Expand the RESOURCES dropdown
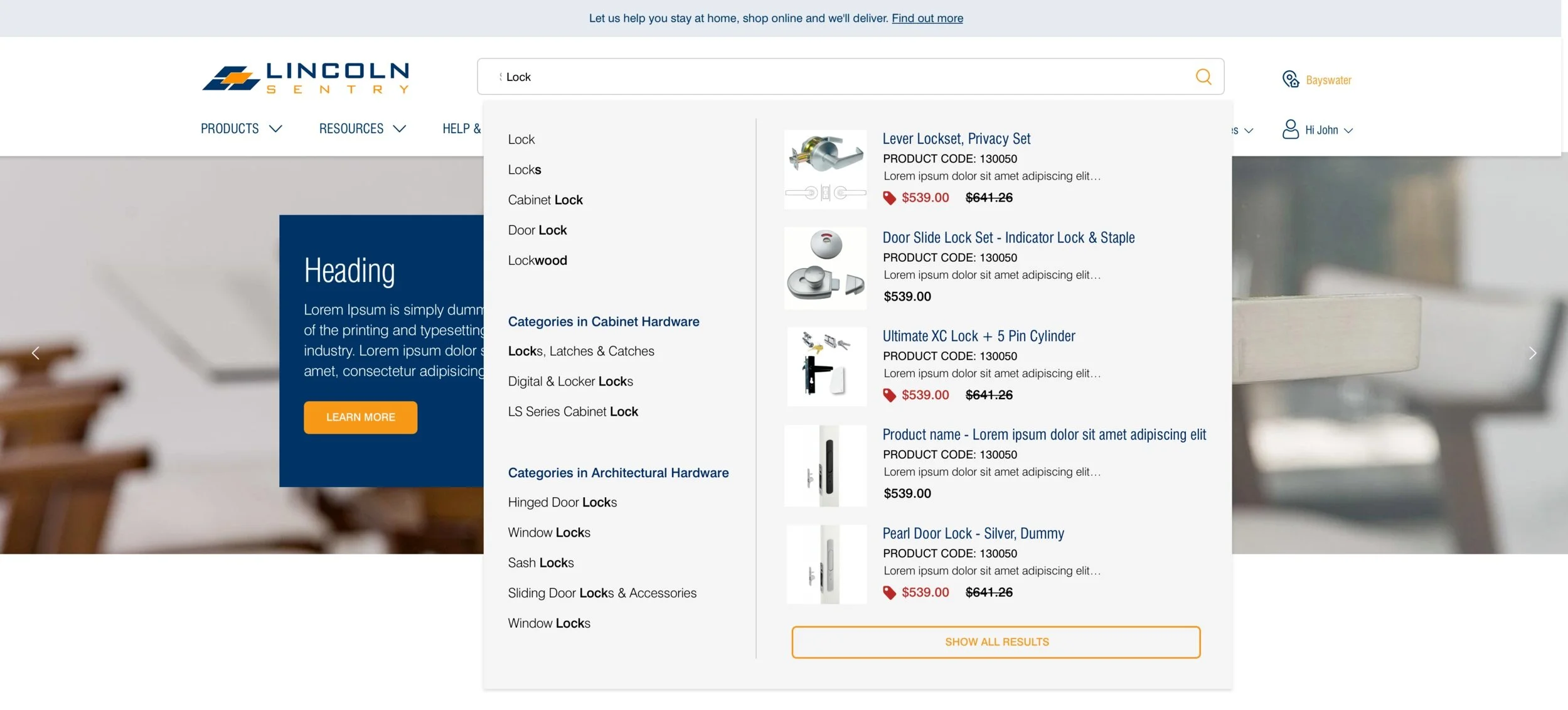The width and height of the screenshot is (1568, 710). coord(362,129)
